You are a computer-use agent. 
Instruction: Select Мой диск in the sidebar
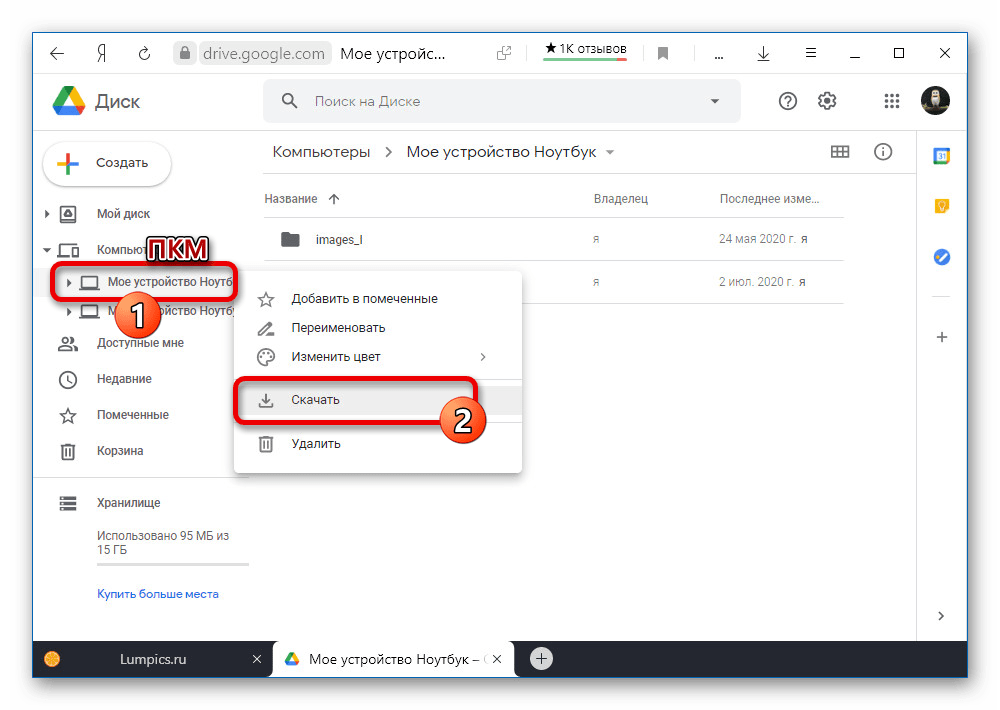123,214
